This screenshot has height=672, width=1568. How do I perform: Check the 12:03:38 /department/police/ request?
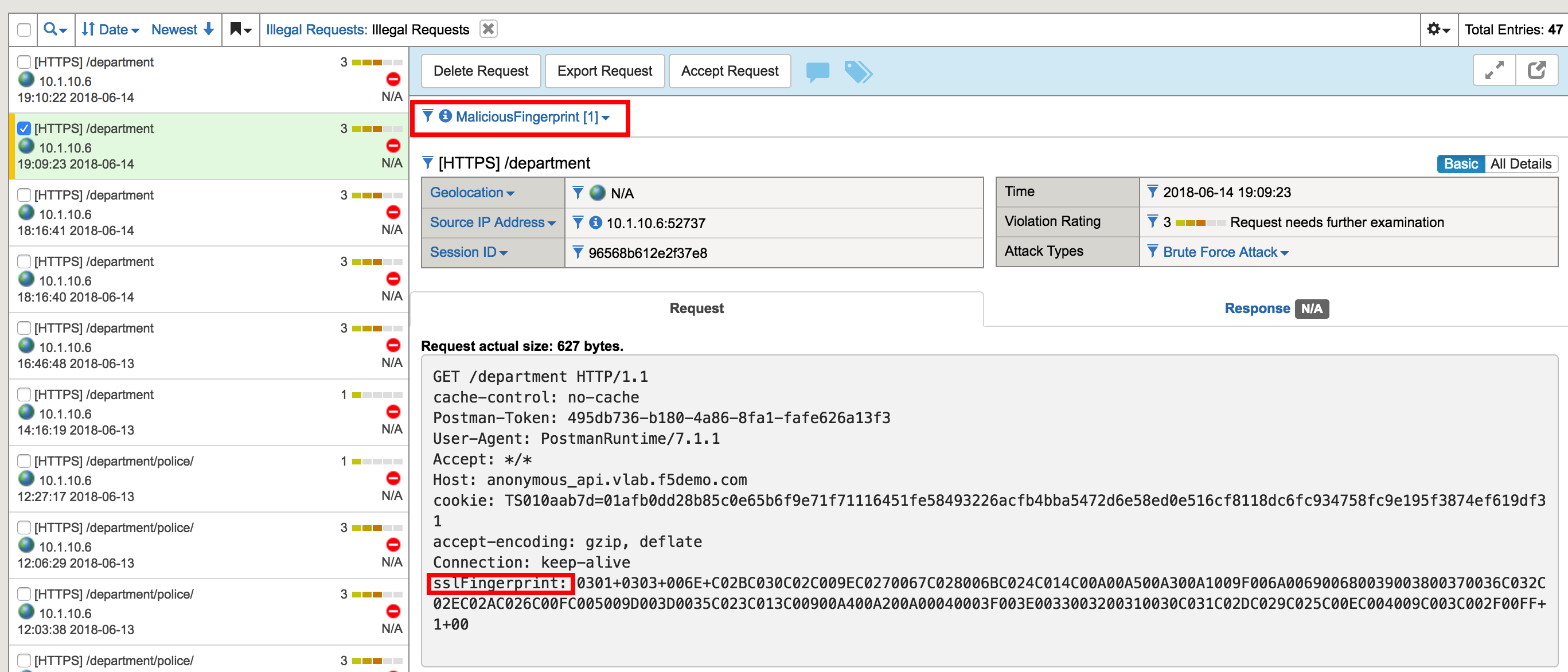[24, 594]
